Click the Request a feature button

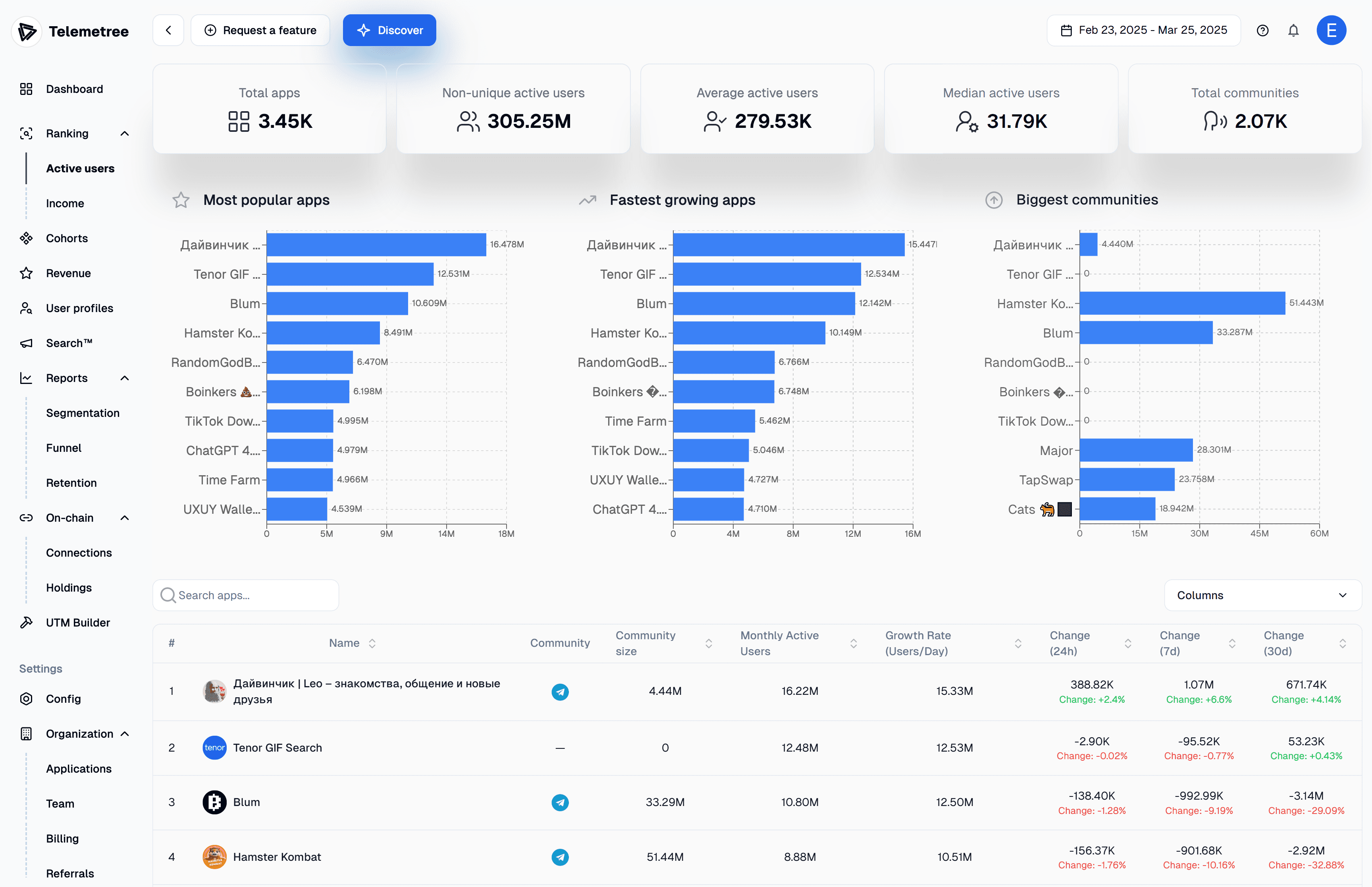(x=260, y=31)
